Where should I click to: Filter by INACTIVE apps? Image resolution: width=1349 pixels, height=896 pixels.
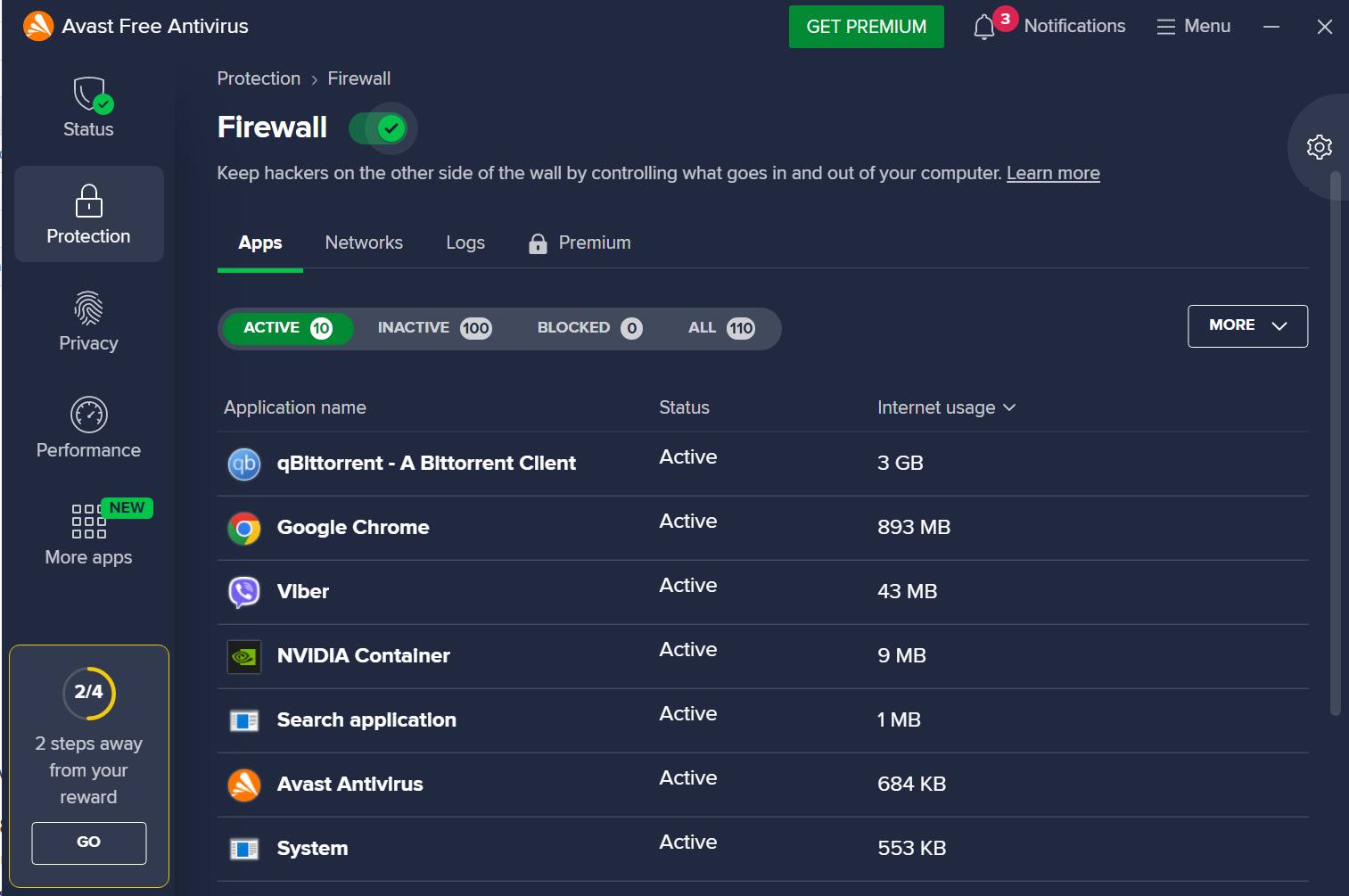434,328
